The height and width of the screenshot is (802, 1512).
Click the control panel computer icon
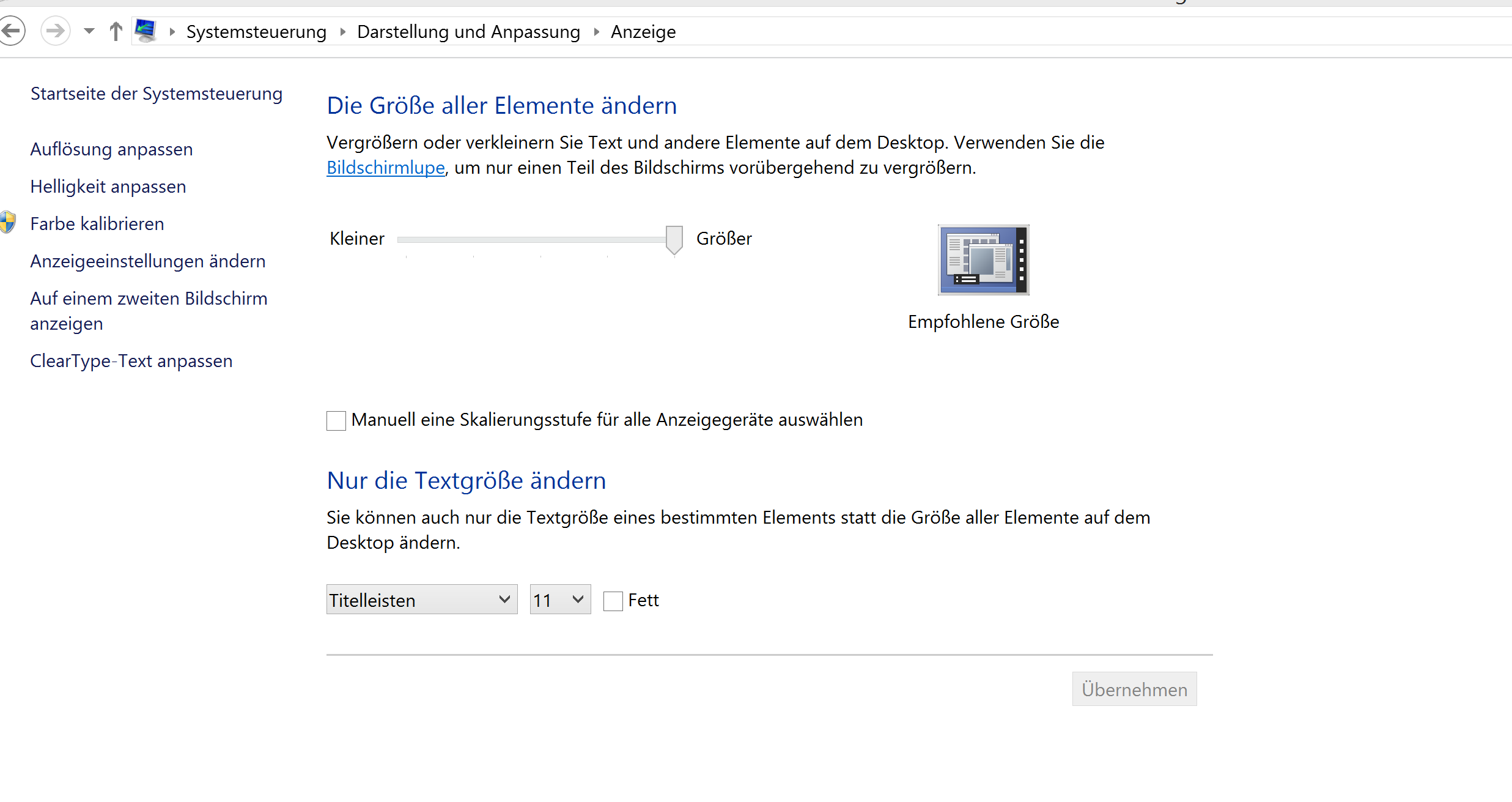tap(146, 31)
